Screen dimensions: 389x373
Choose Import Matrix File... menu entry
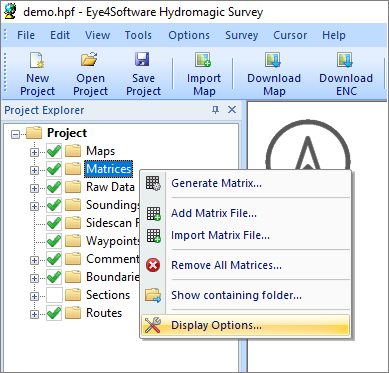pos(245,235)
